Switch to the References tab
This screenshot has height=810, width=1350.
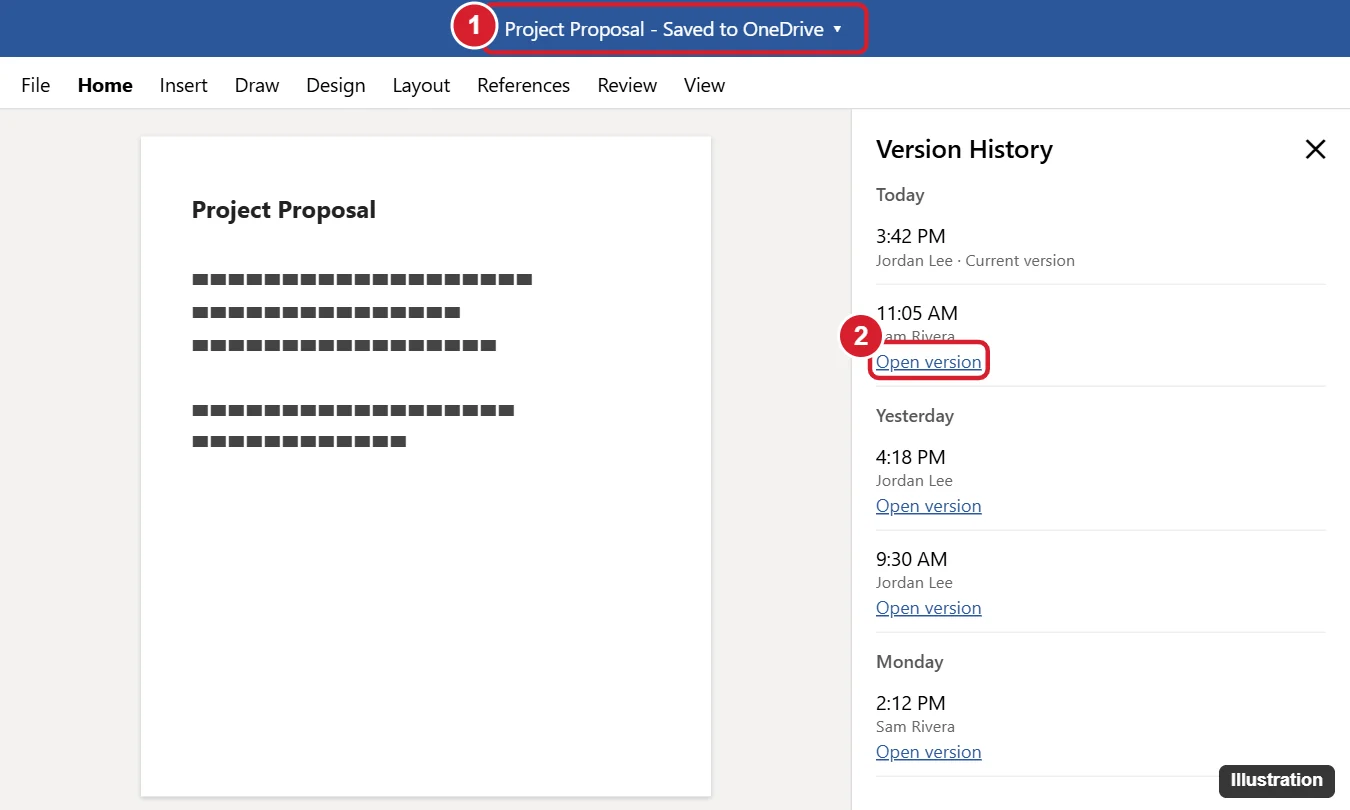(523, 85)
